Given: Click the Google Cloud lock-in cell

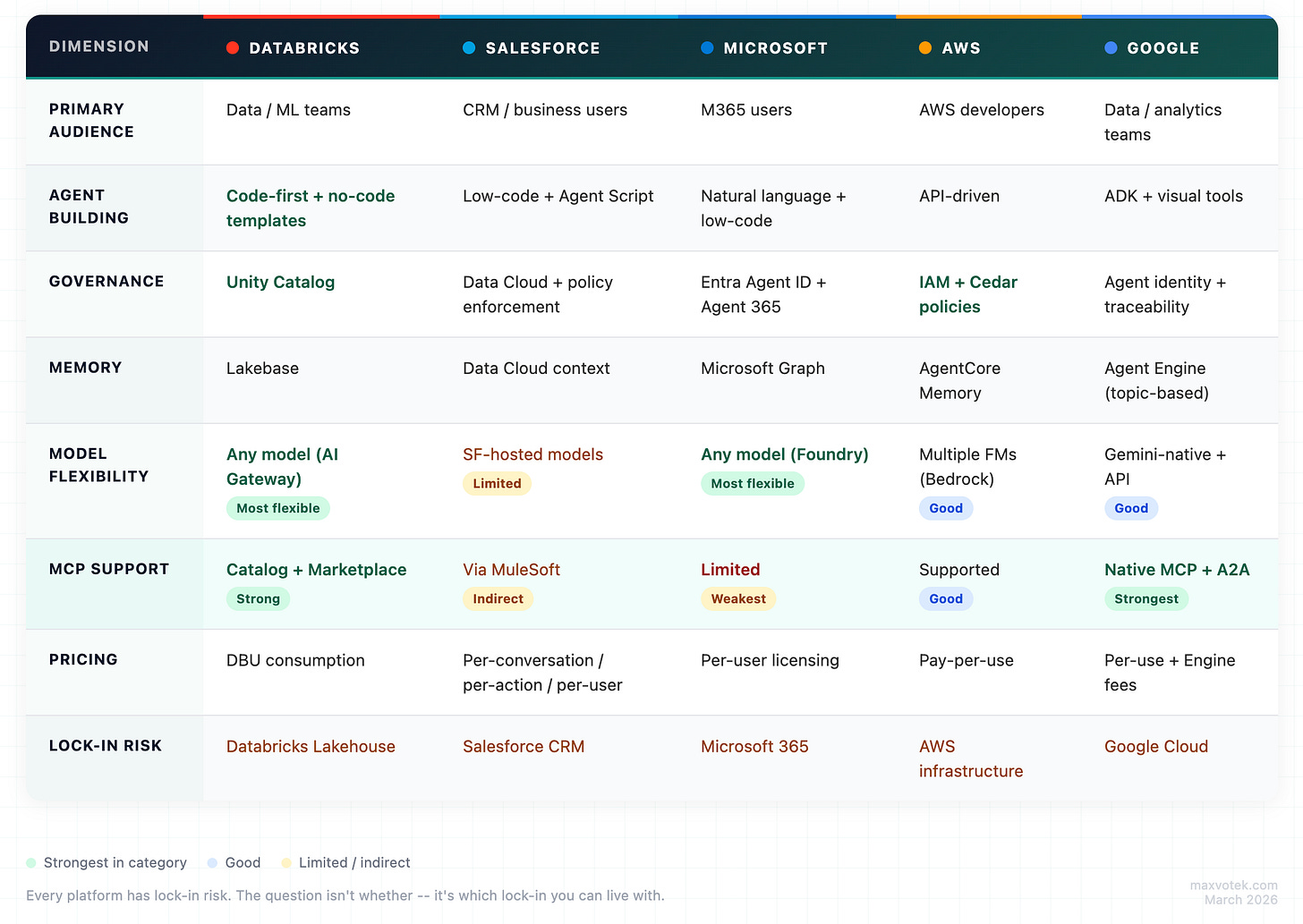Looking at the screenshot, I should tap(1156, 746).
